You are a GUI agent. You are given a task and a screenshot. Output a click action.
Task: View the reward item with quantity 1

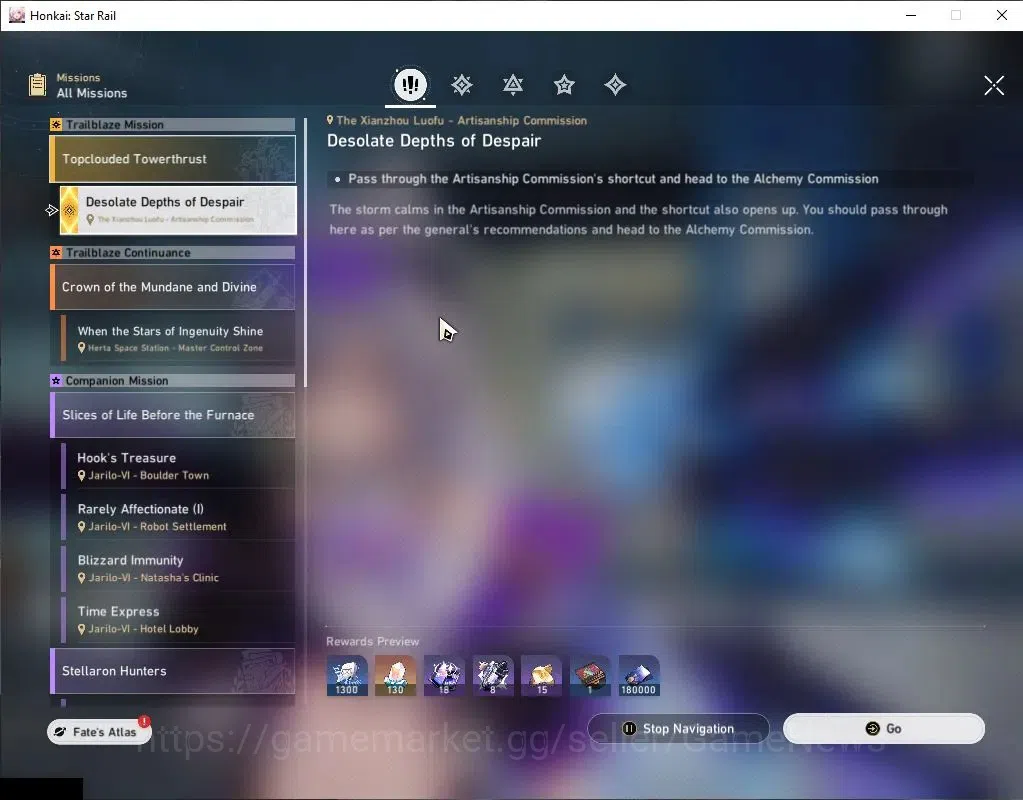click(x=590, y=675)
